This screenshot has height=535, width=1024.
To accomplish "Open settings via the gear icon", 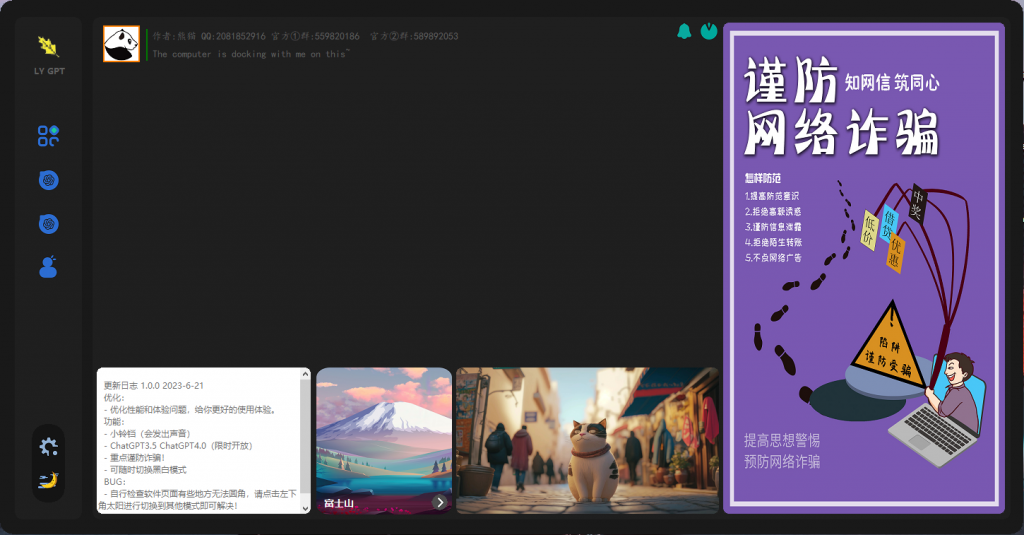I will pyautogui.click(x=48, y=447).
